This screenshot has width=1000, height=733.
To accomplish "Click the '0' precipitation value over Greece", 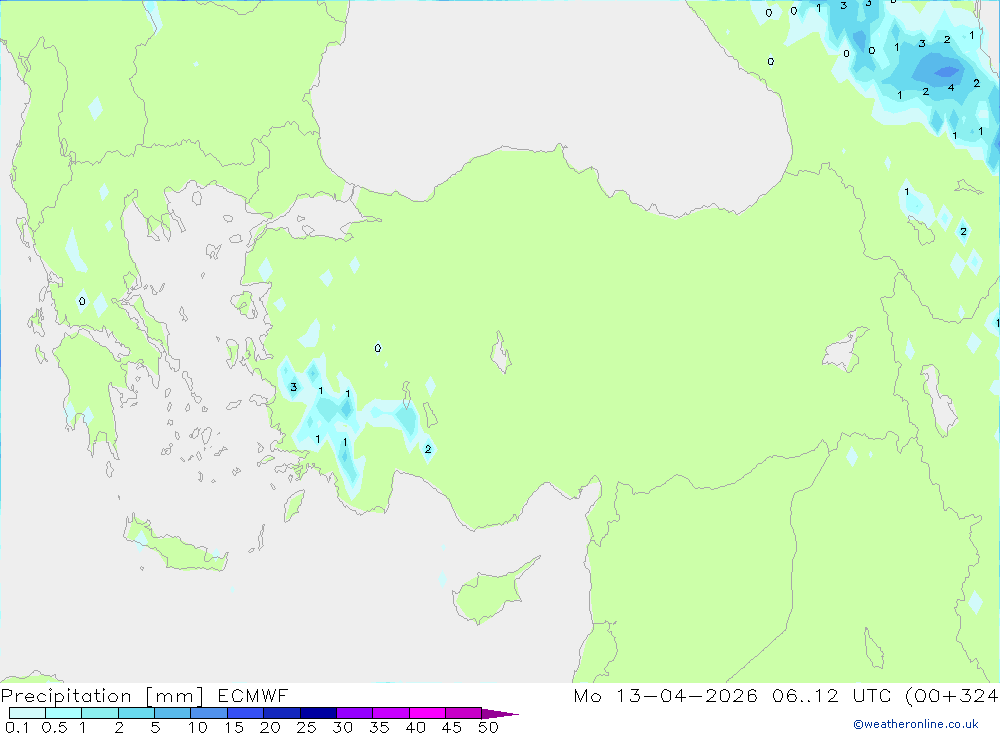I will 82,301.
